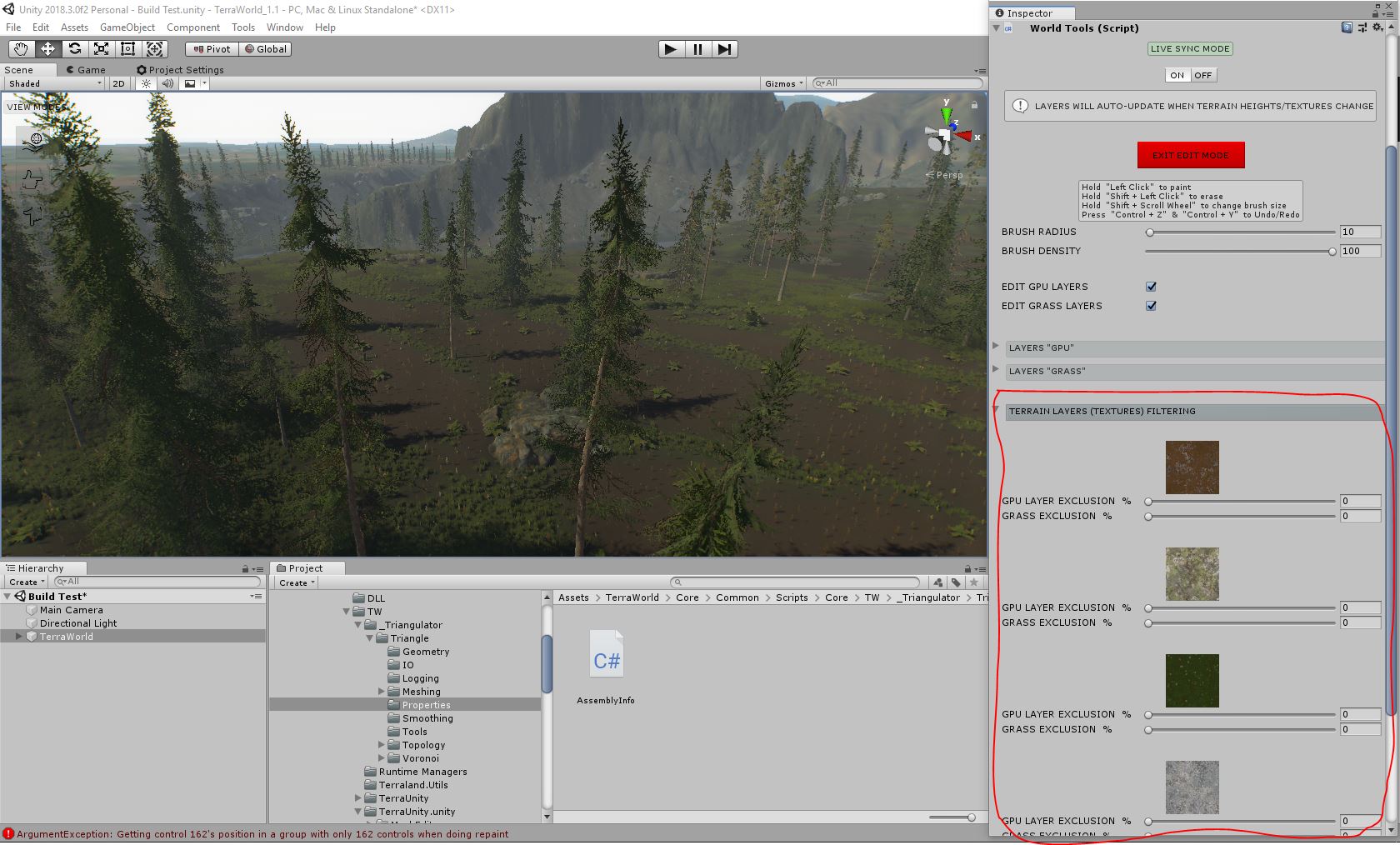Select the Rect transform tool
Viewport: 1400px width, 845px height.
click(x=127, y=49)
